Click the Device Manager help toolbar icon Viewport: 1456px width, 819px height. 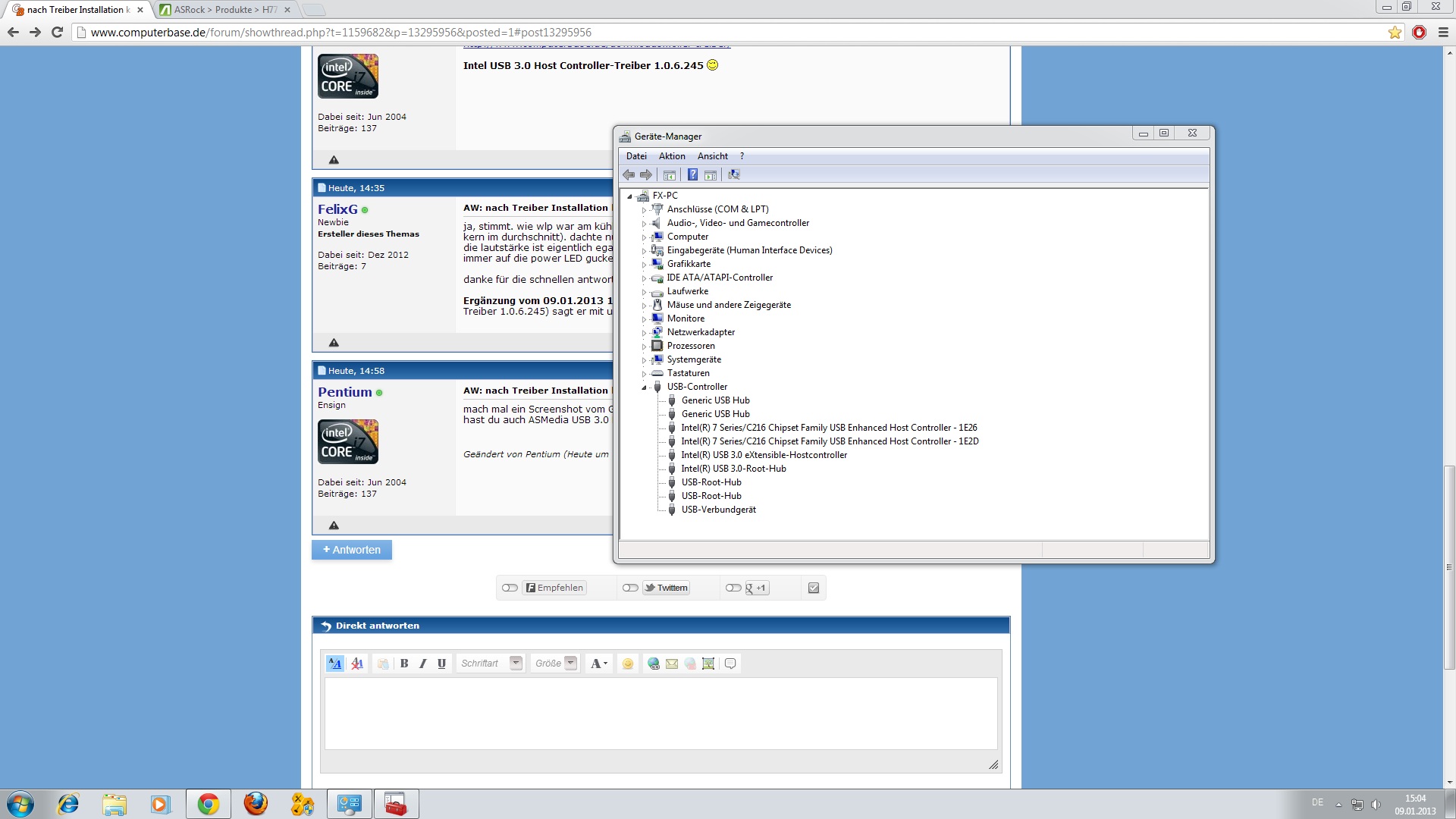click(x=692, y=175)
